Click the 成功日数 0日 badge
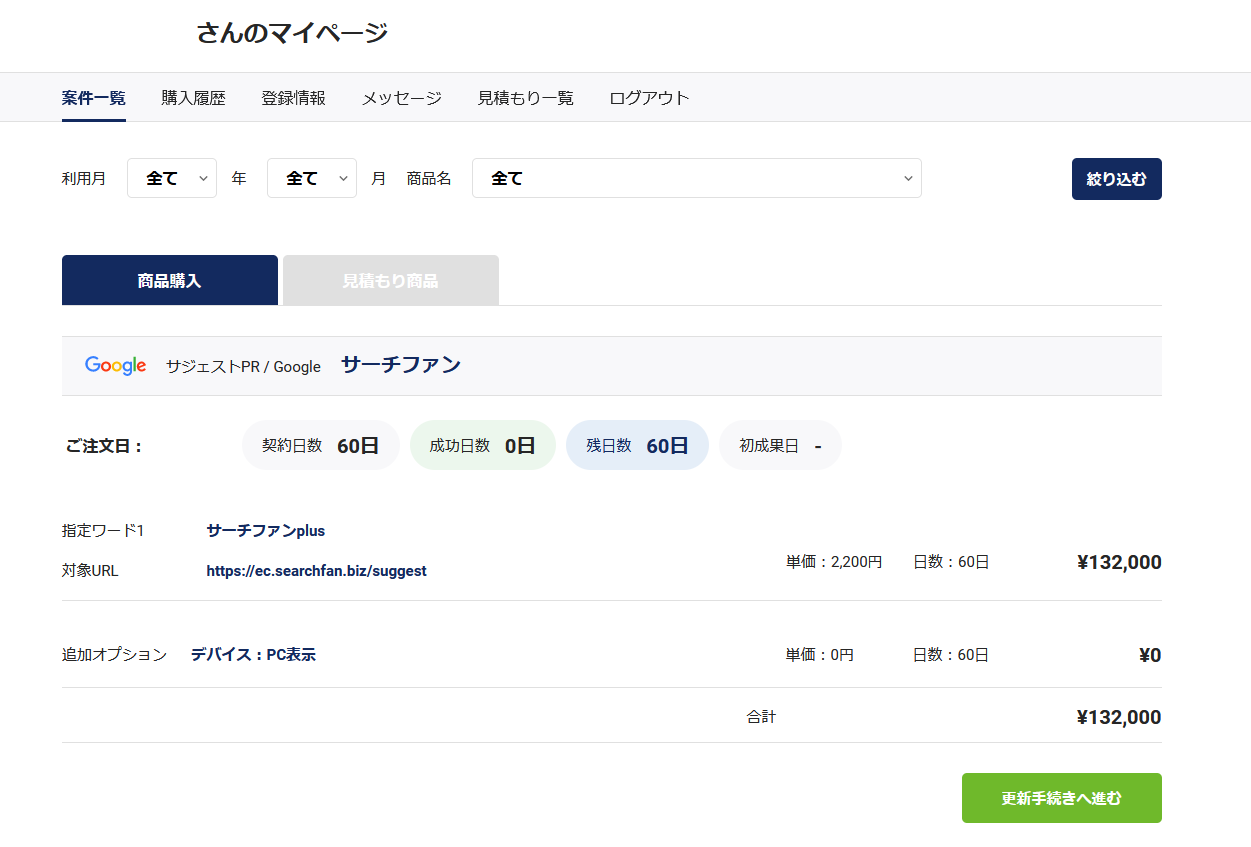This screenshot has height=847, width=1251. coord(482,446)
